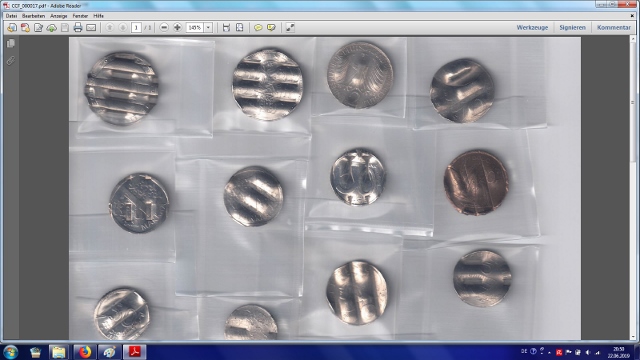Go to next page arrow
The width and height of the screenshot is (640, 360).
(x=122, y=28)
